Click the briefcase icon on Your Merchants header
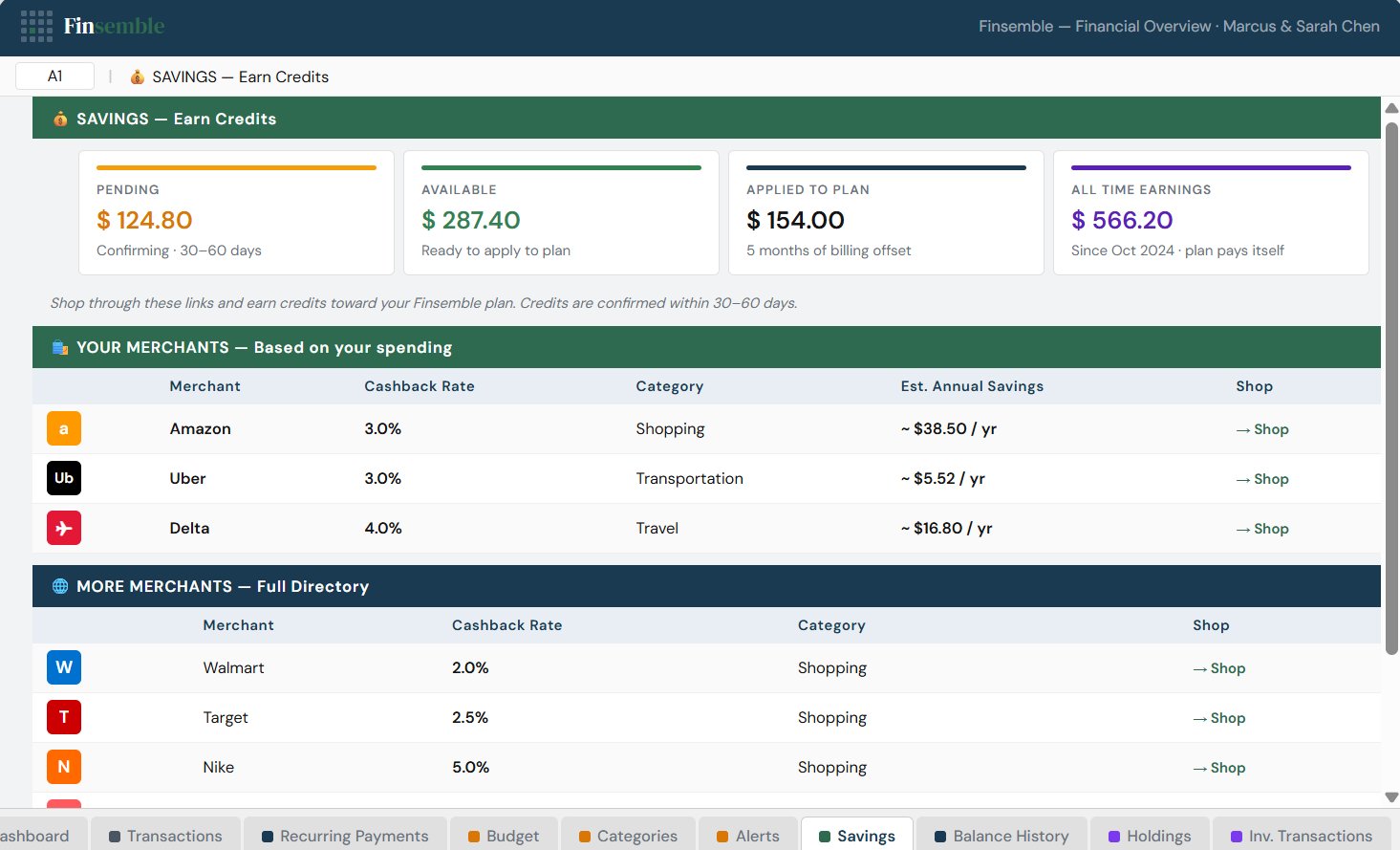Viewport: 1400px width, 850px height. 60,347
